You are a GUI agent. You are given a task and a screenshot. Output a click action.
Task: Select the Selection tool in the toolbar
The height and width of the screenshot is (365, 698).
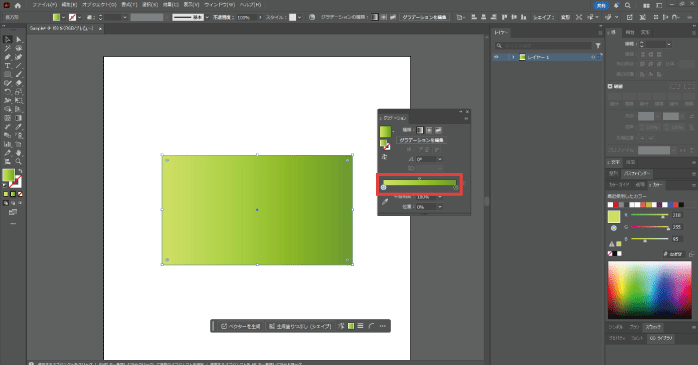[8, 40]
